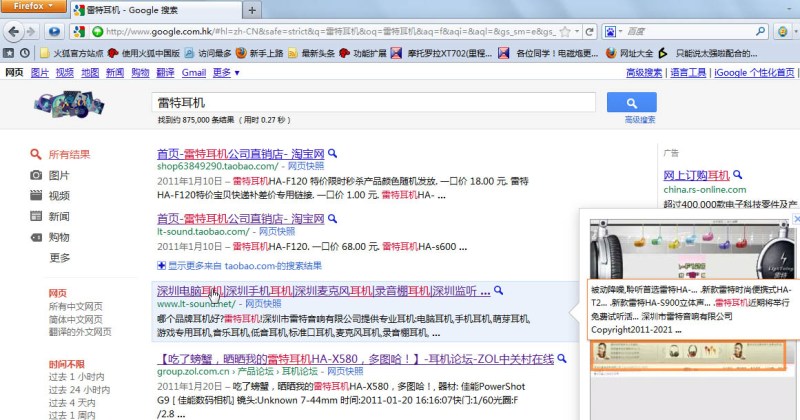Switch to 图片 in Google top navigation
Image resolution: width=800 pixels, height=420 pixels.
click(x=40, y=72)
